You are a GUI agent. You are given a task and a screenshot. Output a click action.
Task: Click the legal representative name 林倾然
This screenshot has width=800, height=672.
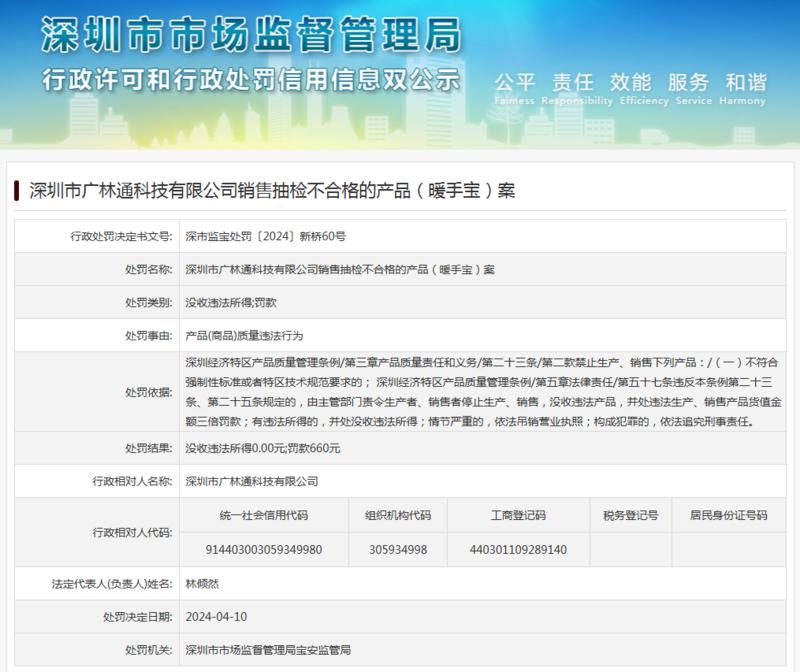click(202, 583)
